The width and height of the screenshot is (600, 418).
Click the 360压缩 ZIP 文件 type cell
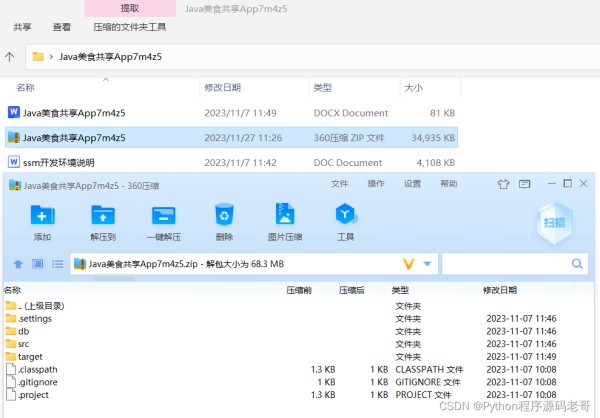click(349, 138)
